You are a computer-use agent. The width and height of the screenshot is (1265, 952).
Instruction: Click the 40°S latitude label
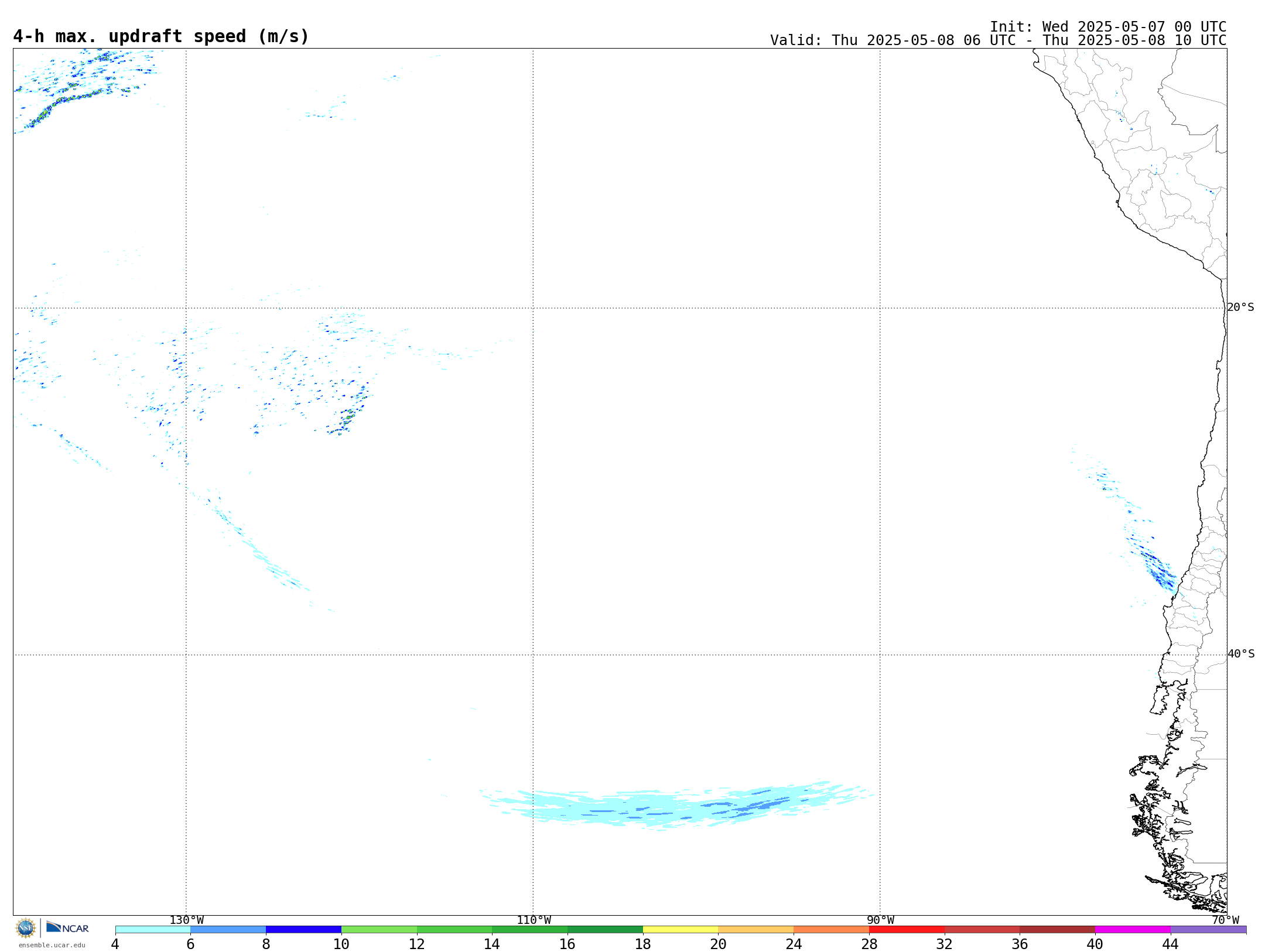(x=1241, y=654)
